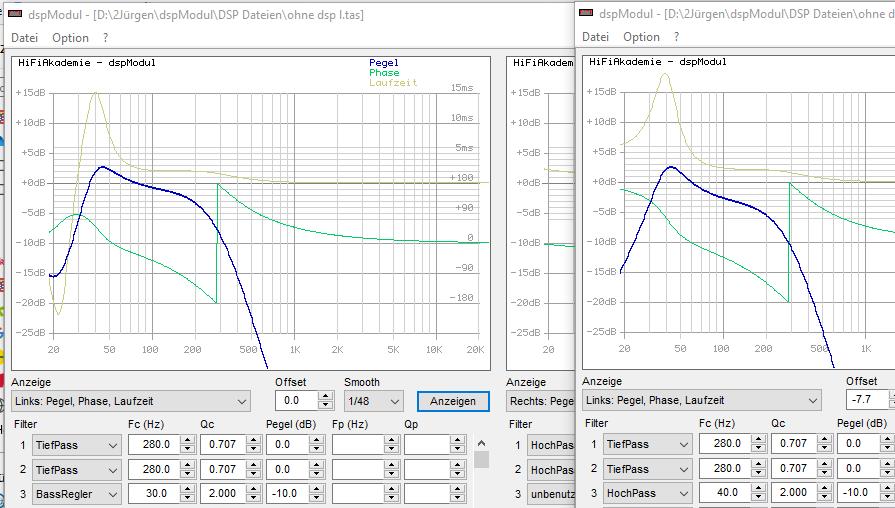Viewport: 895px width, 508px height.
Task: Expand the Rechts: Pegel Anzeige dropdown
Action: [x=540, y=401]
